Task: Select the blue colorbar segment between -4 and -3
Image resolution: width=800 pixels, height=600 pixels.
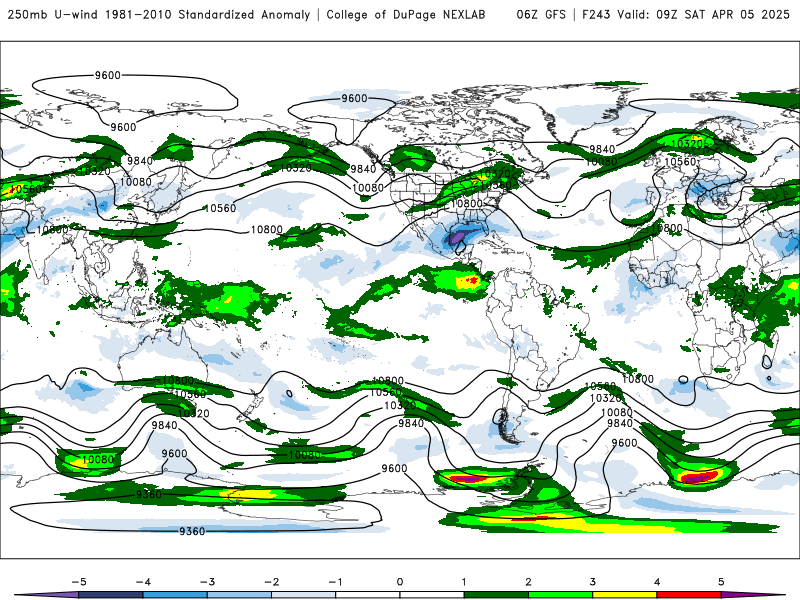Action: pos(175,595)
